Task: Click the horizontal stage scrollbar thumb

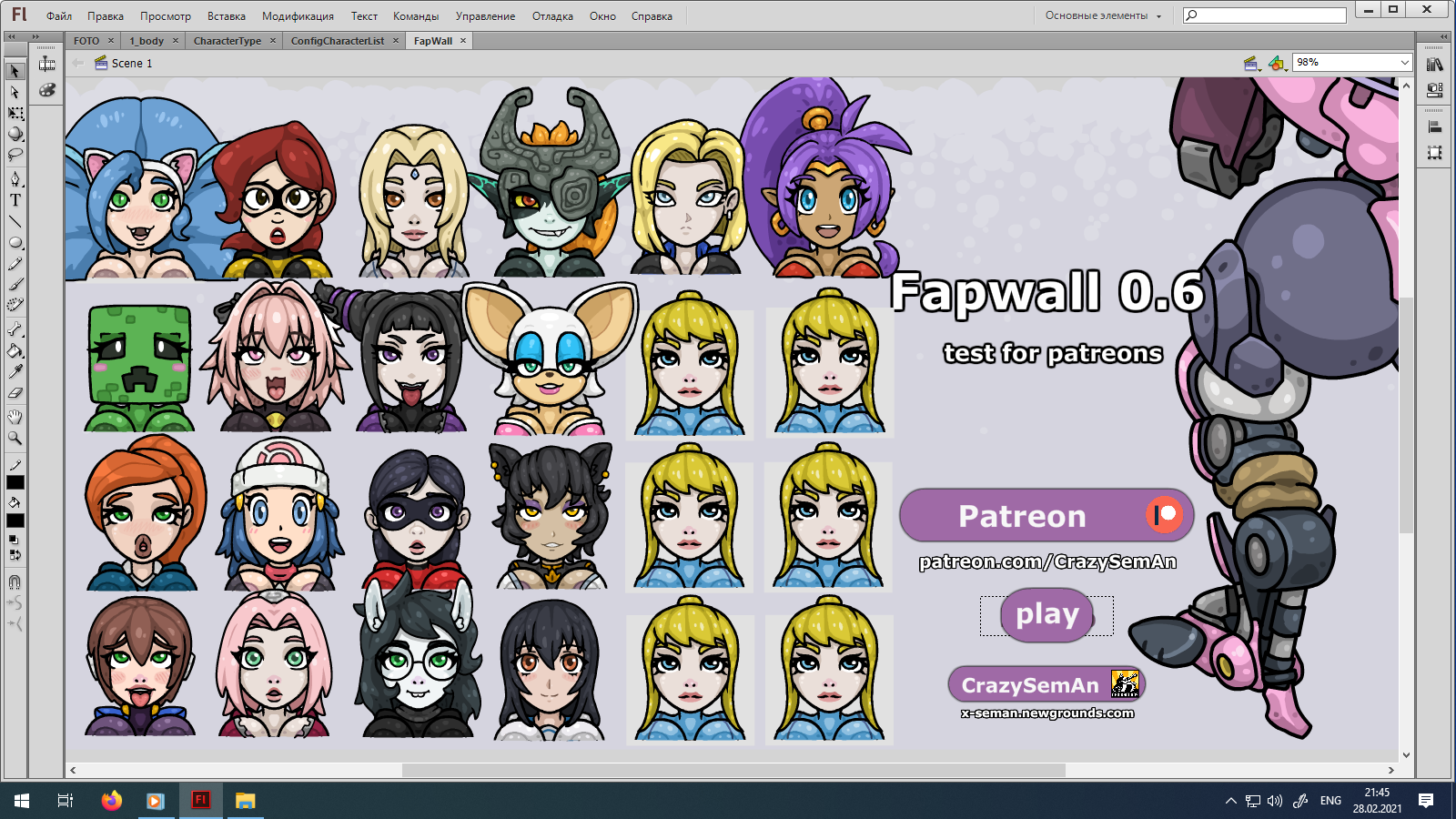Action: (x=733, y=770)
